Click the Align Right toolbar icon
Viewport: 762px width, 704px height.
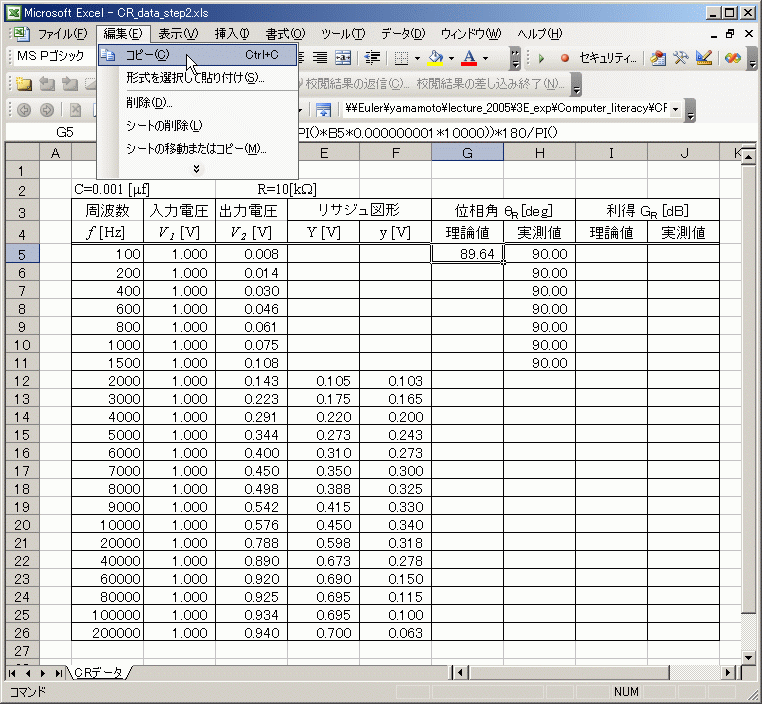[320, 58]
